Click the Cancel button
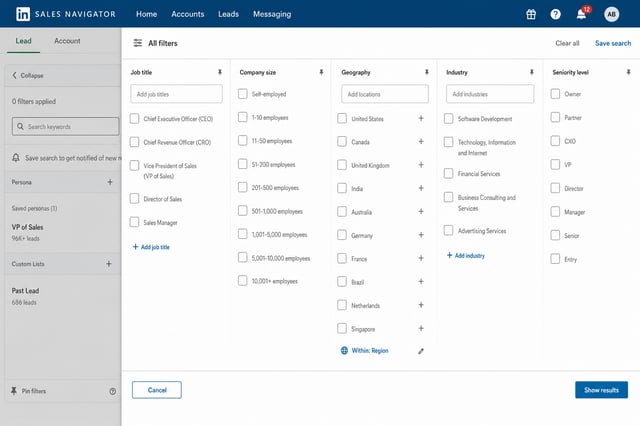Image resolution: width=640 pixels, height=426 pixels. click(157, 390)
